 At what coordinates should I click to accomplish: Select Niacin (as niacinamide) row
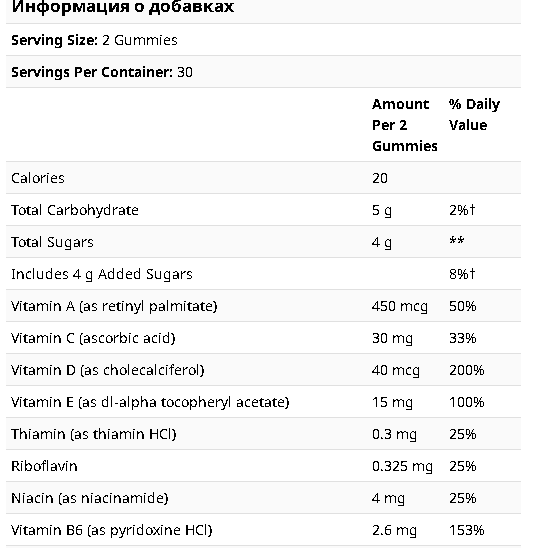(263, 498)
